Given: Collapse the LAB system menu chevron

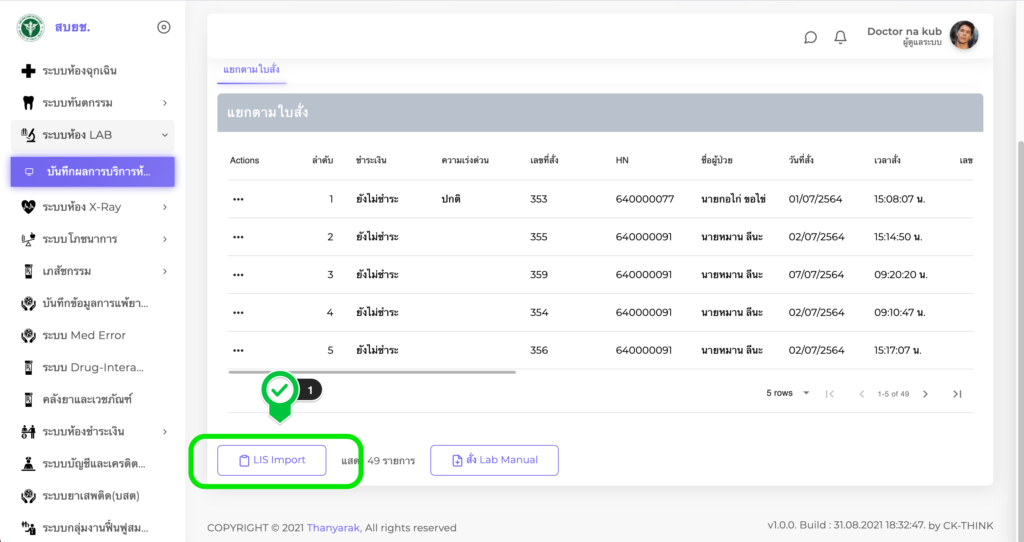Looking at the screenshot, I should [x=164, y=135].
